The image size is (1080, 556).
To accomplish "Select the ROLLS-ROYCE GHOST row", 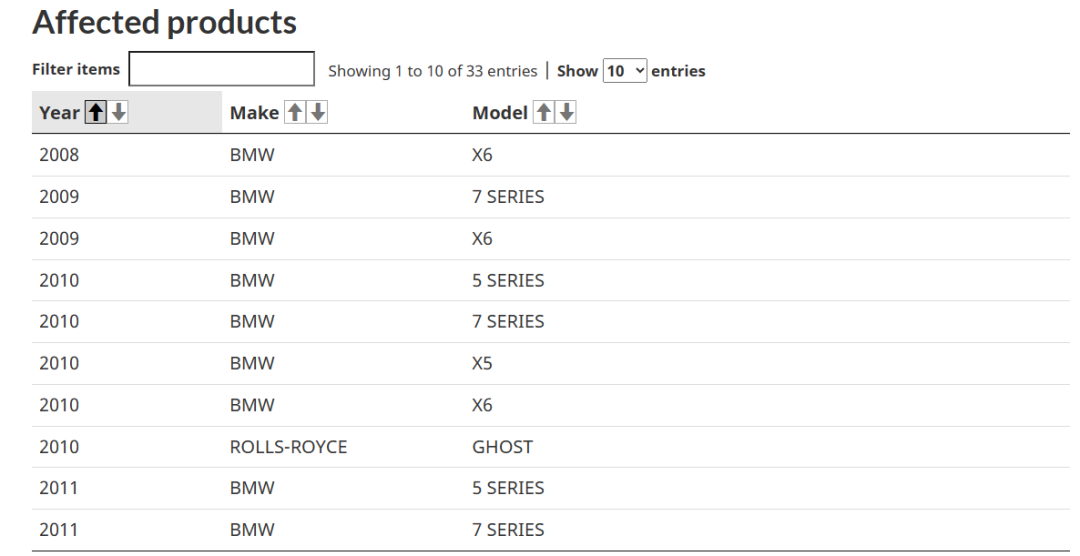I will (550, 447).
